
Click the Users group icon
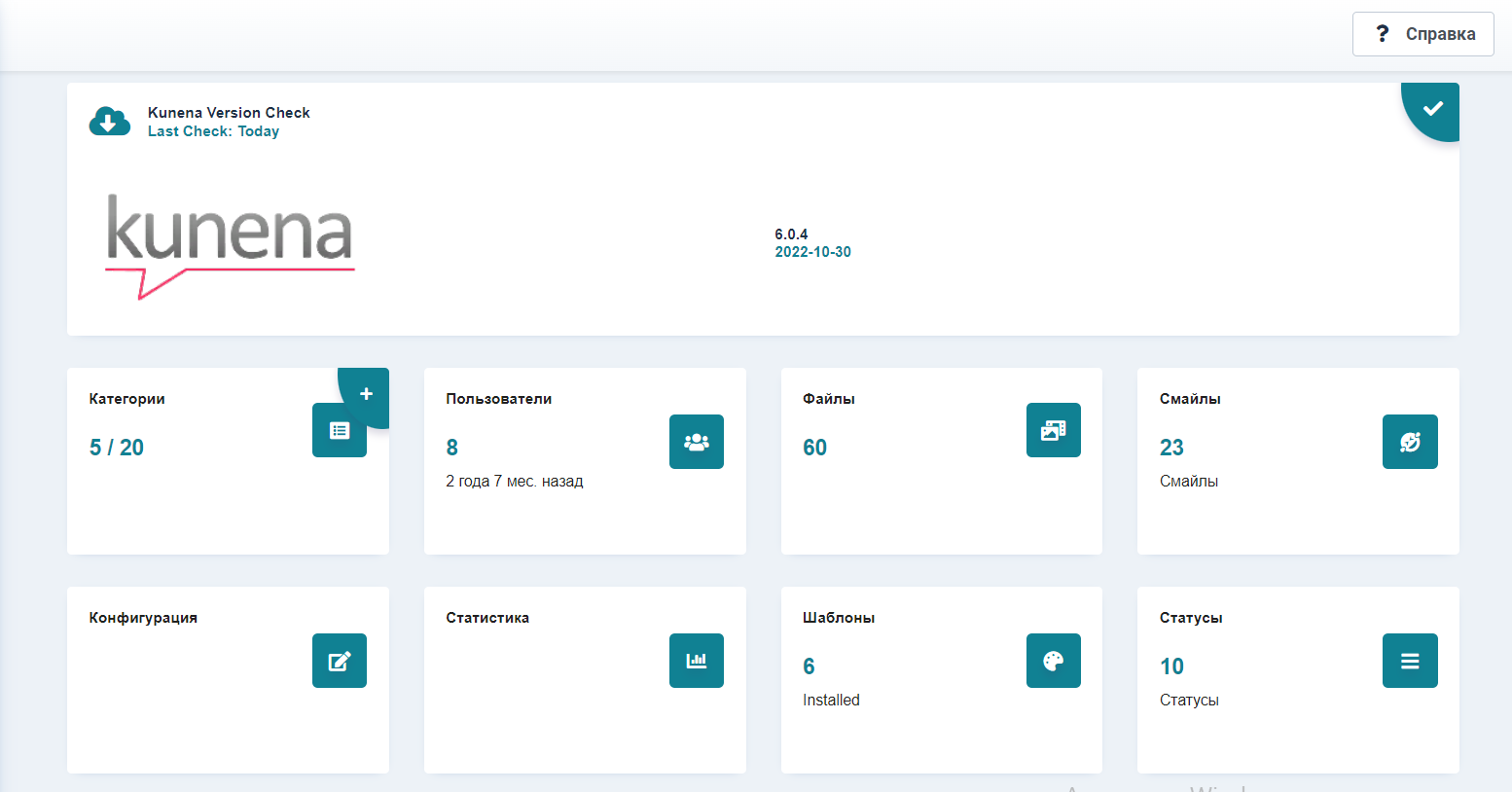point(696,442)
